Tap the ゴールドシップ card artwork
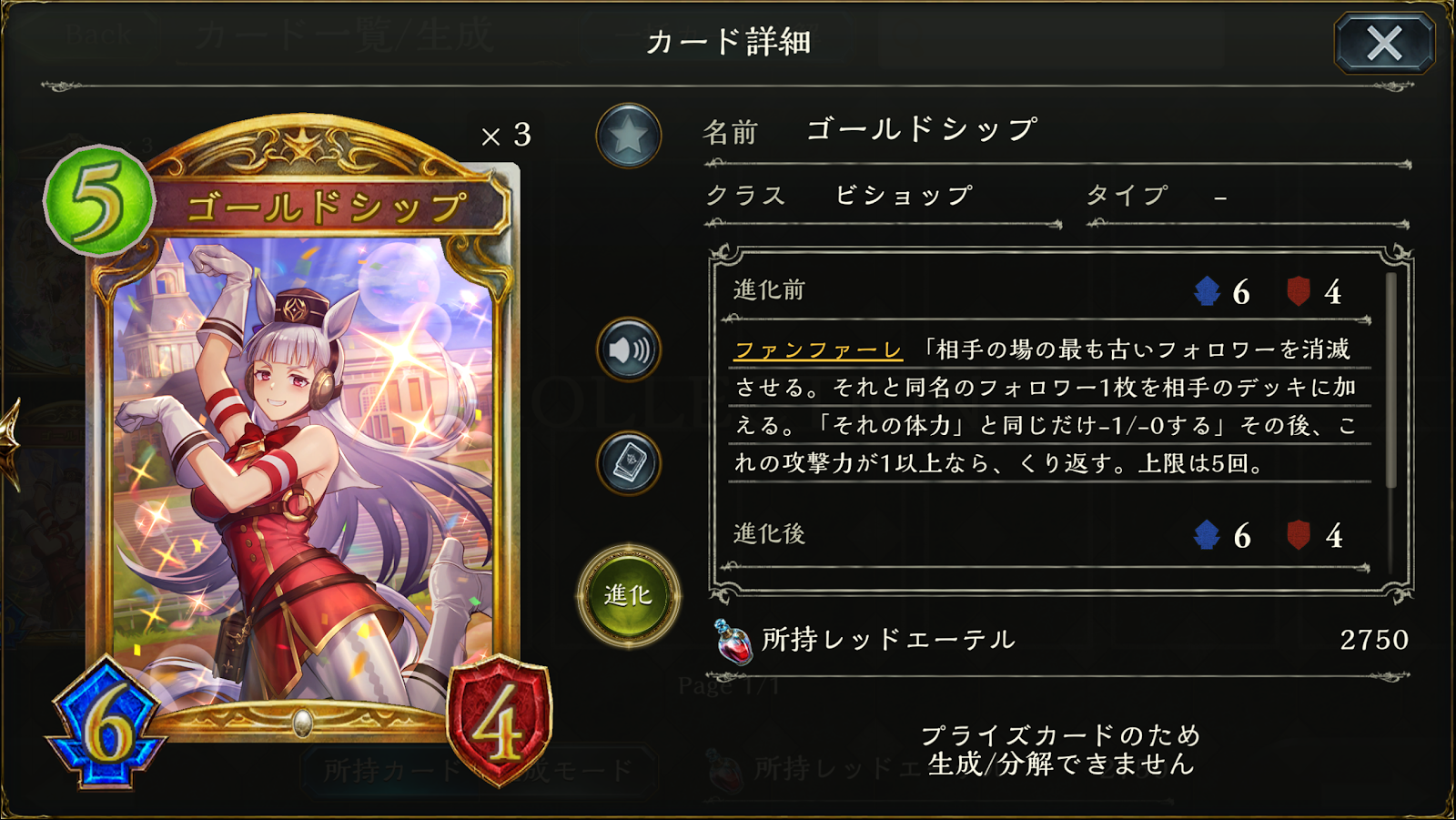 305,464
